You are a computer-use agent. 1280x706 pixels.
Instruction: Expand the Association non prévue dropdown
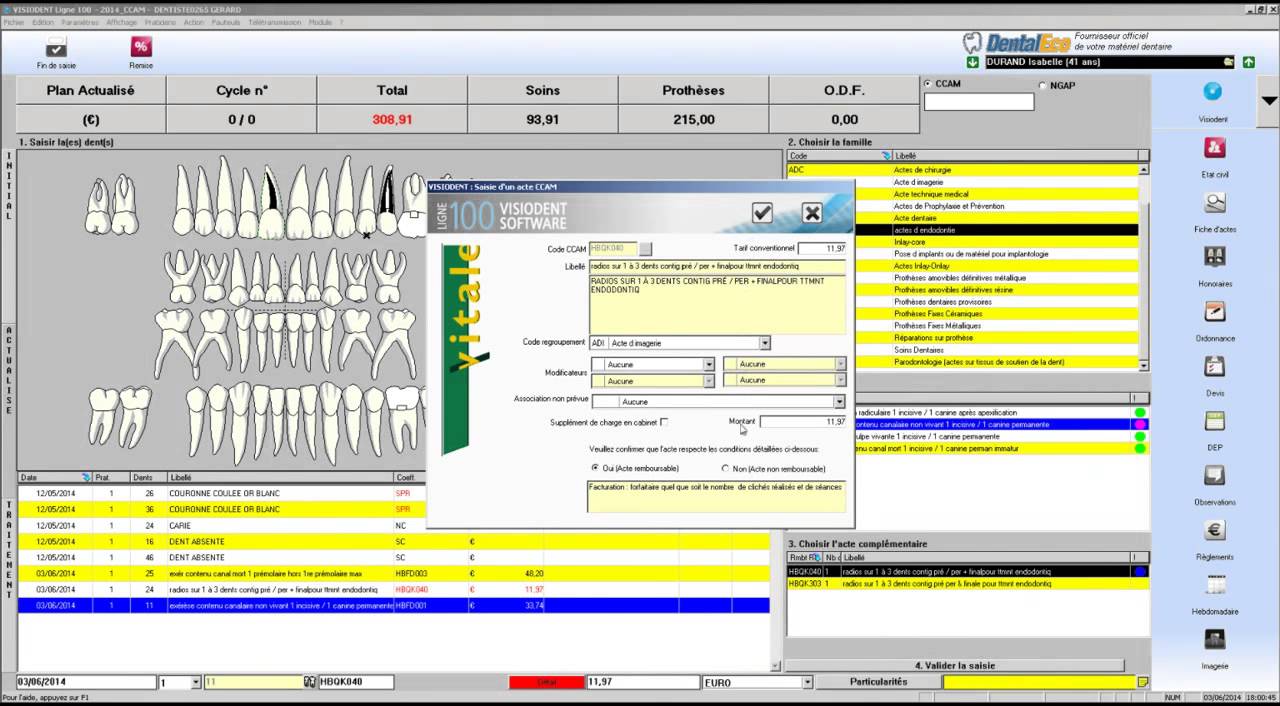(839, 402)
